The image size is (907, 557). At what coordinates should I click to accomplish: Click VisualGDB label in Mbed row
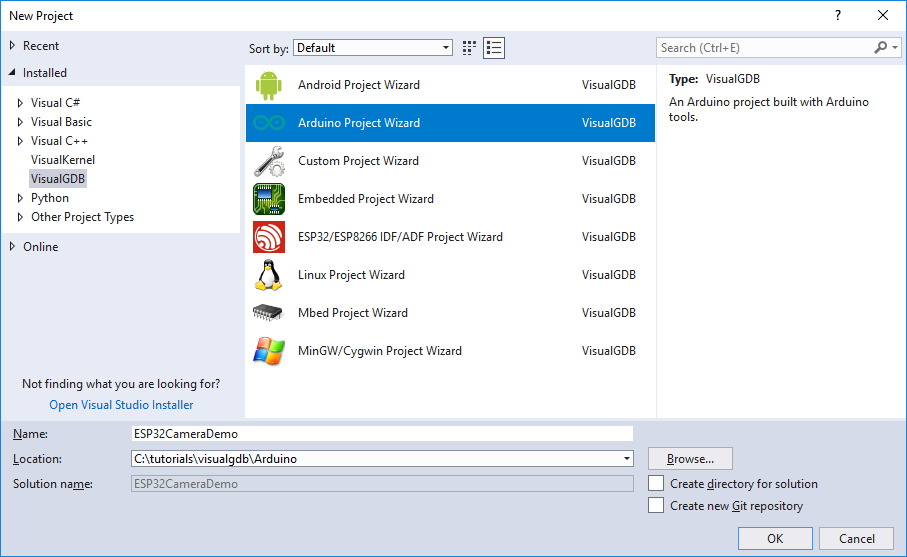coord(609,313)
